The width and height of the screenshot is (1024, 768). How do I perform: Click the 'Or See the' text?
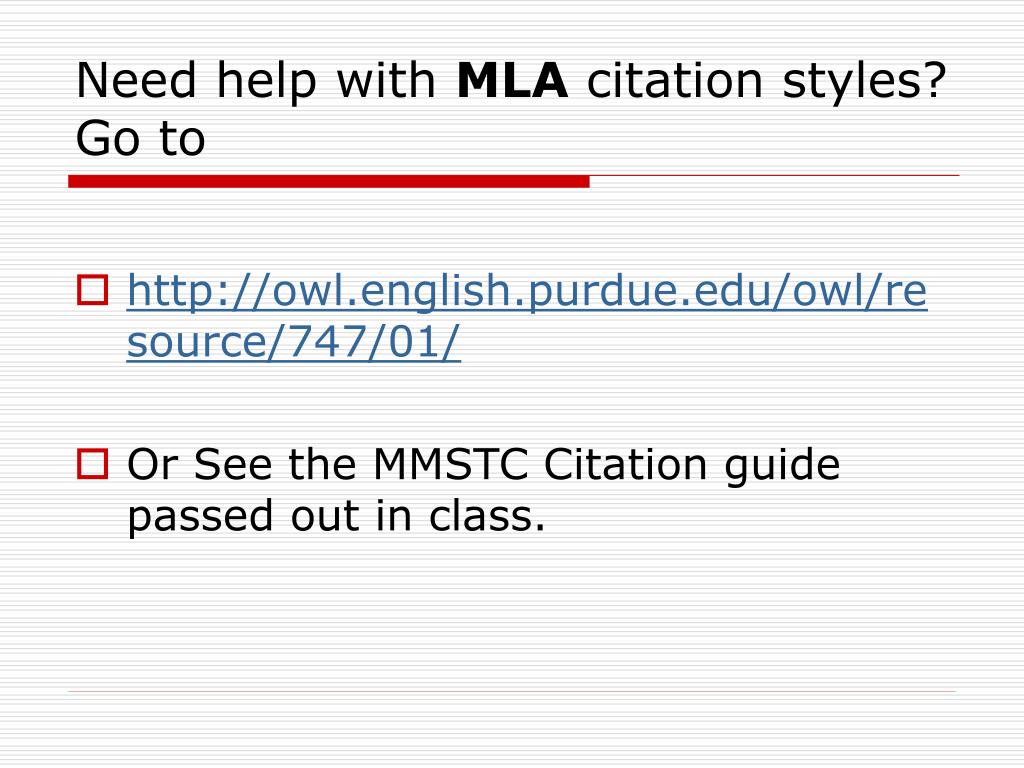tap(242, 464)
